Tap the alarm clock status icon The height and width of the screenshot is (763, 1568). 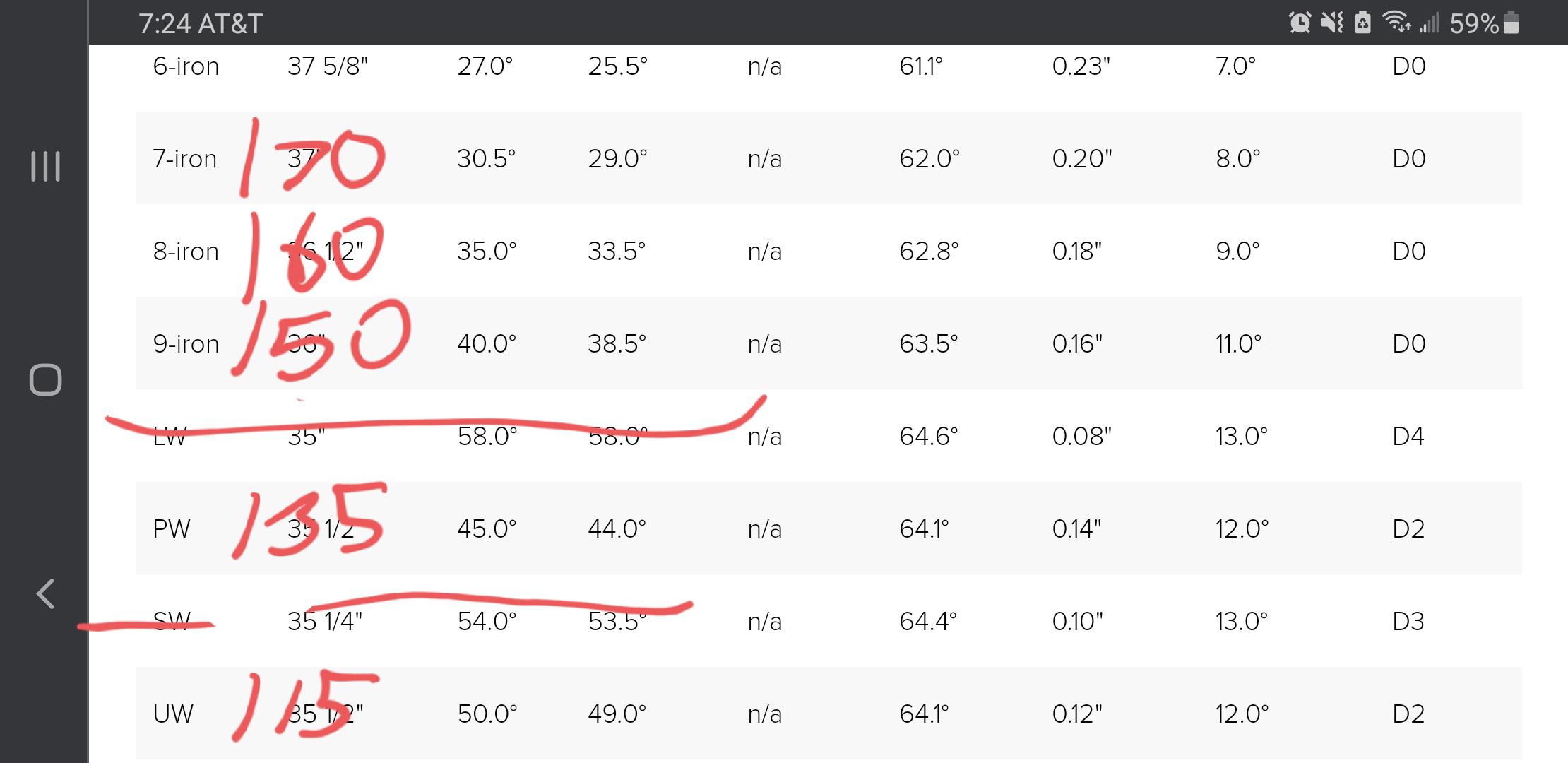1298,23
